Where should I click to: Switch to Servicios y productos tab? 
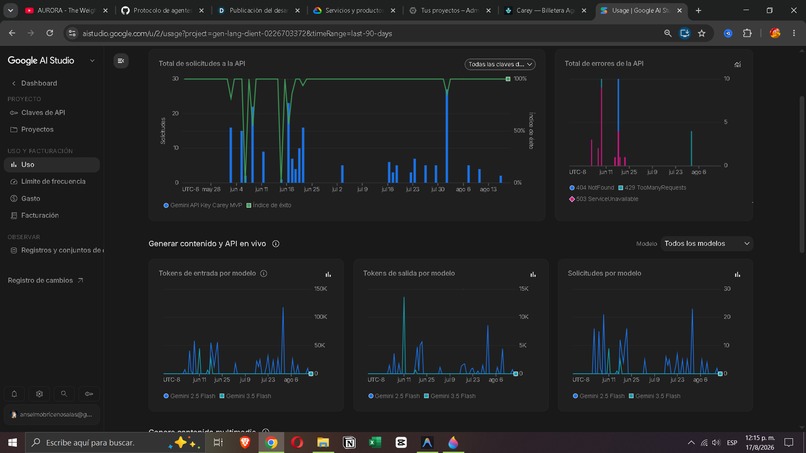(354, 10)
